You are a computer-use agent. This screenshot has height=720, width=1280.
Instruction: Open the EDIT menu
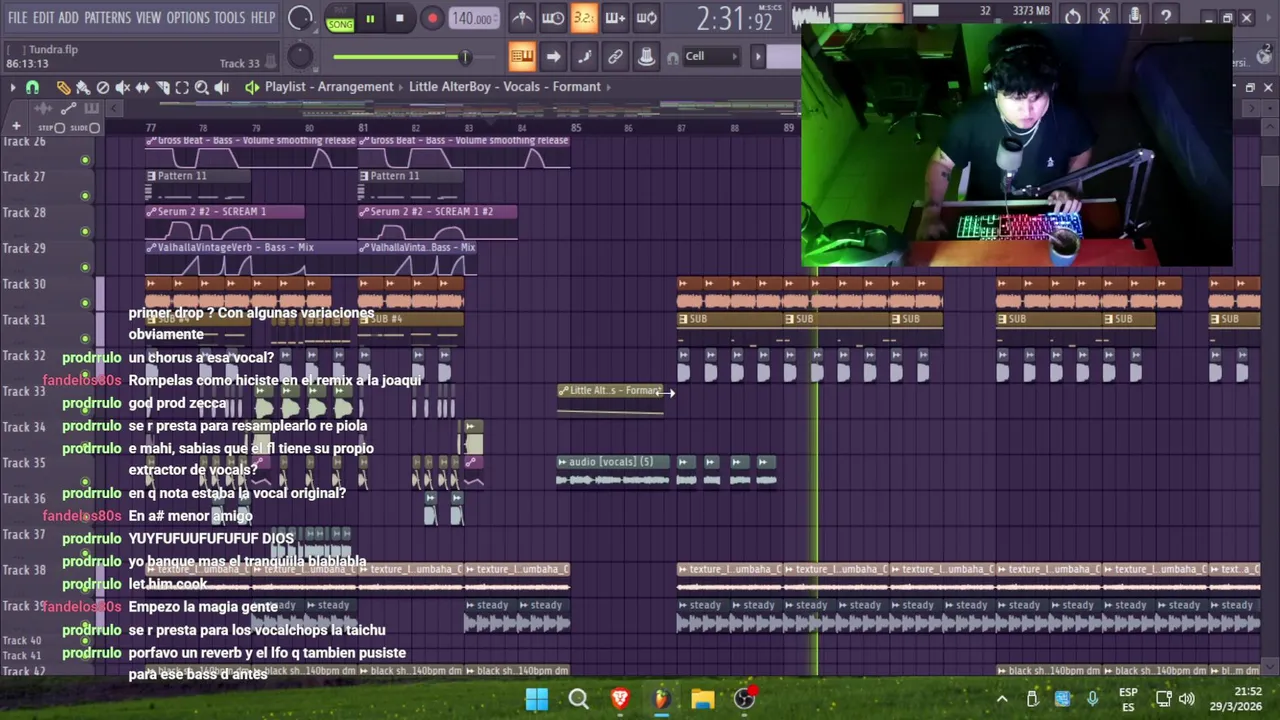point(44,18)
